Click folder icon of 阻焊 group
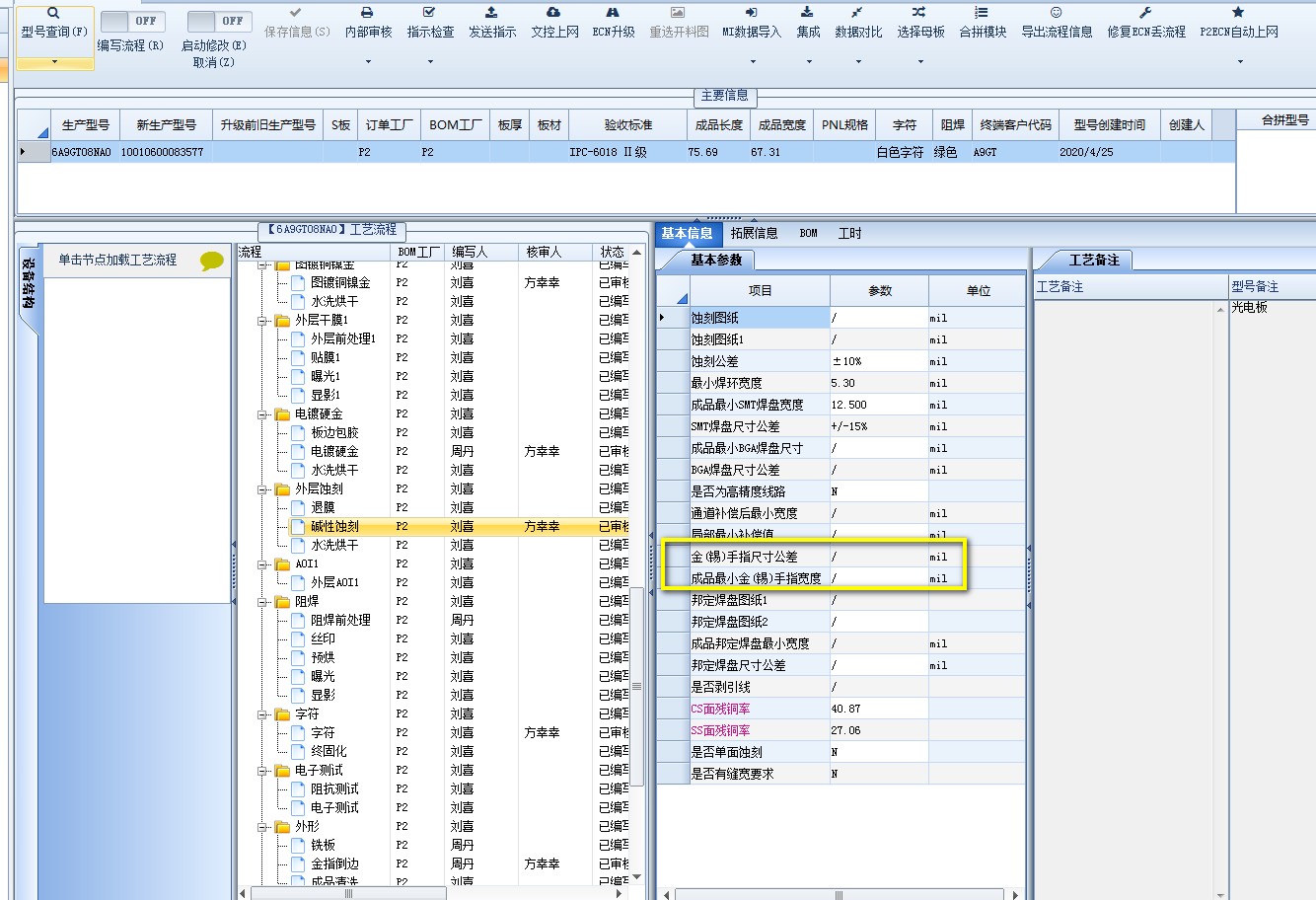 point(282,602)
